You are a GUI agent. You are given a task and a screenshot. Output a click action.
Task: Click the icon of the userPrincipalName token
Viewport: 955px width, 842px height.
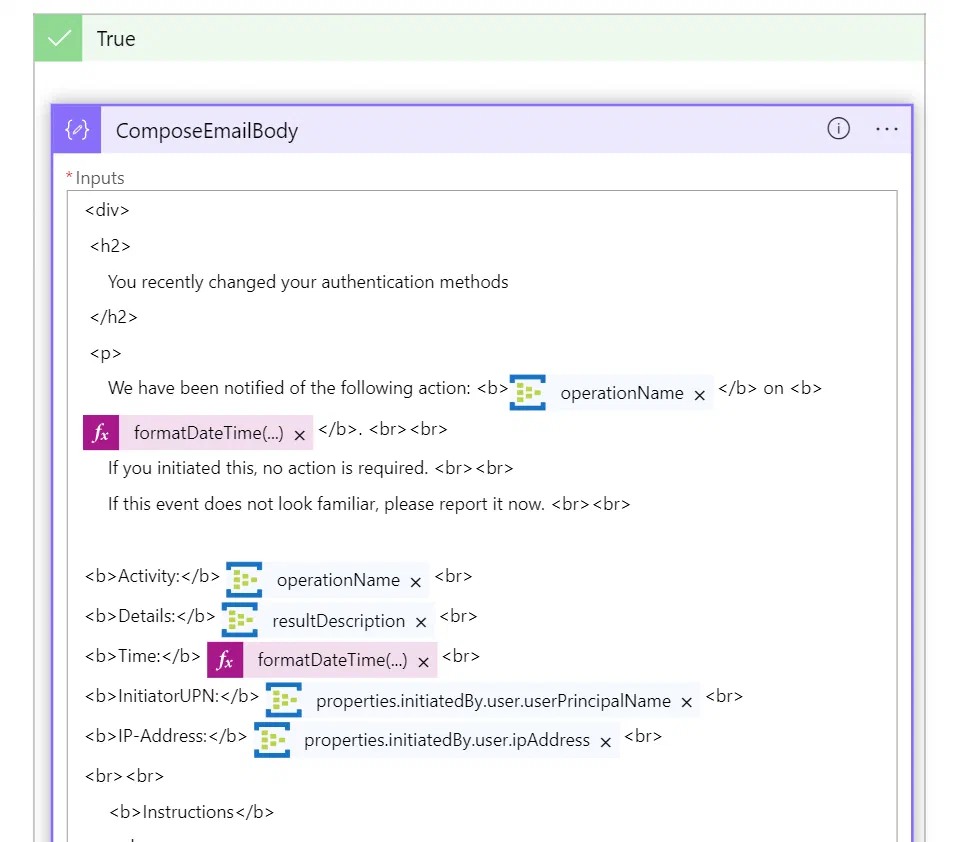tap(284, 700)
